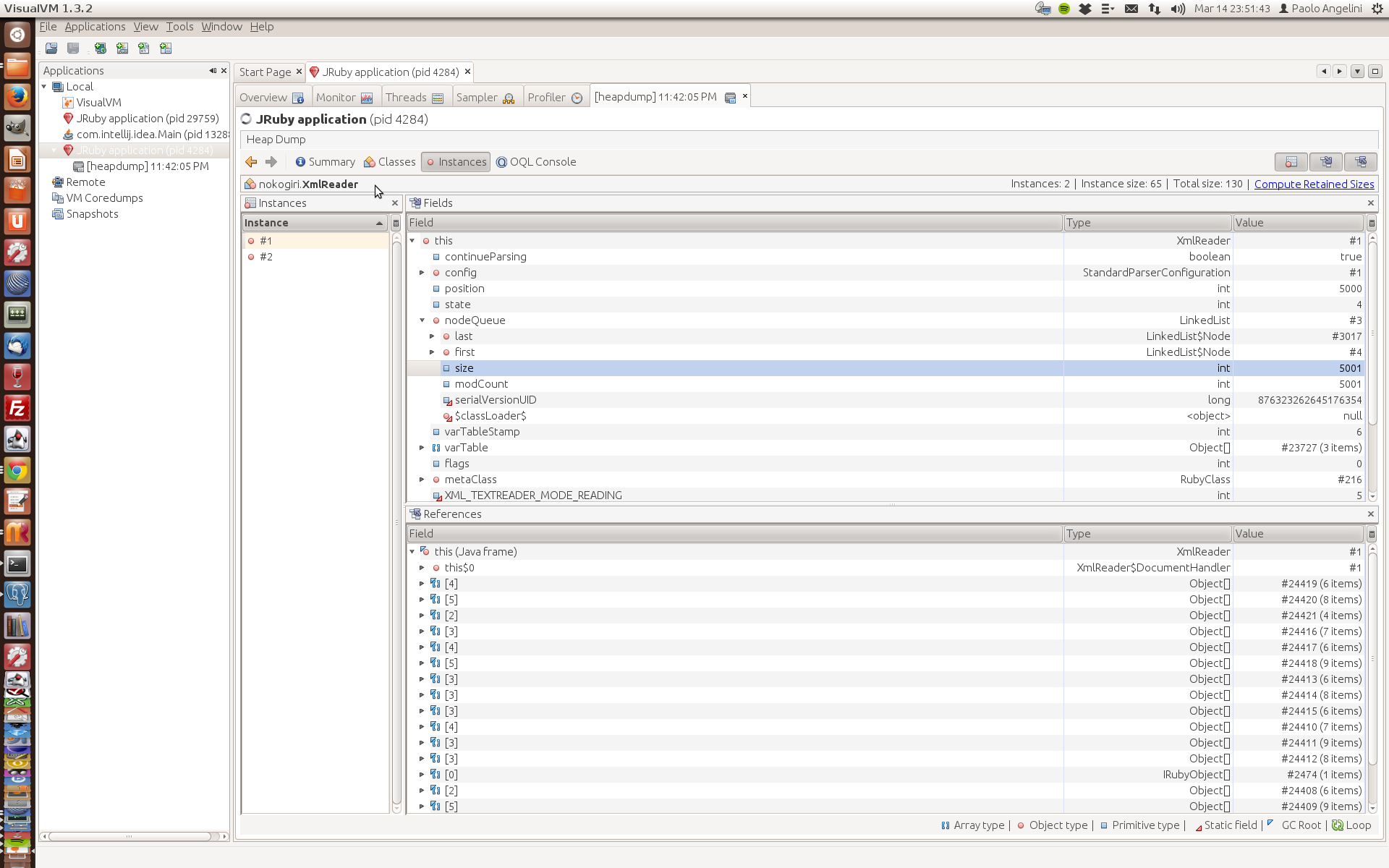Click the Application Snapshot toolbar icon

point(166,48)
